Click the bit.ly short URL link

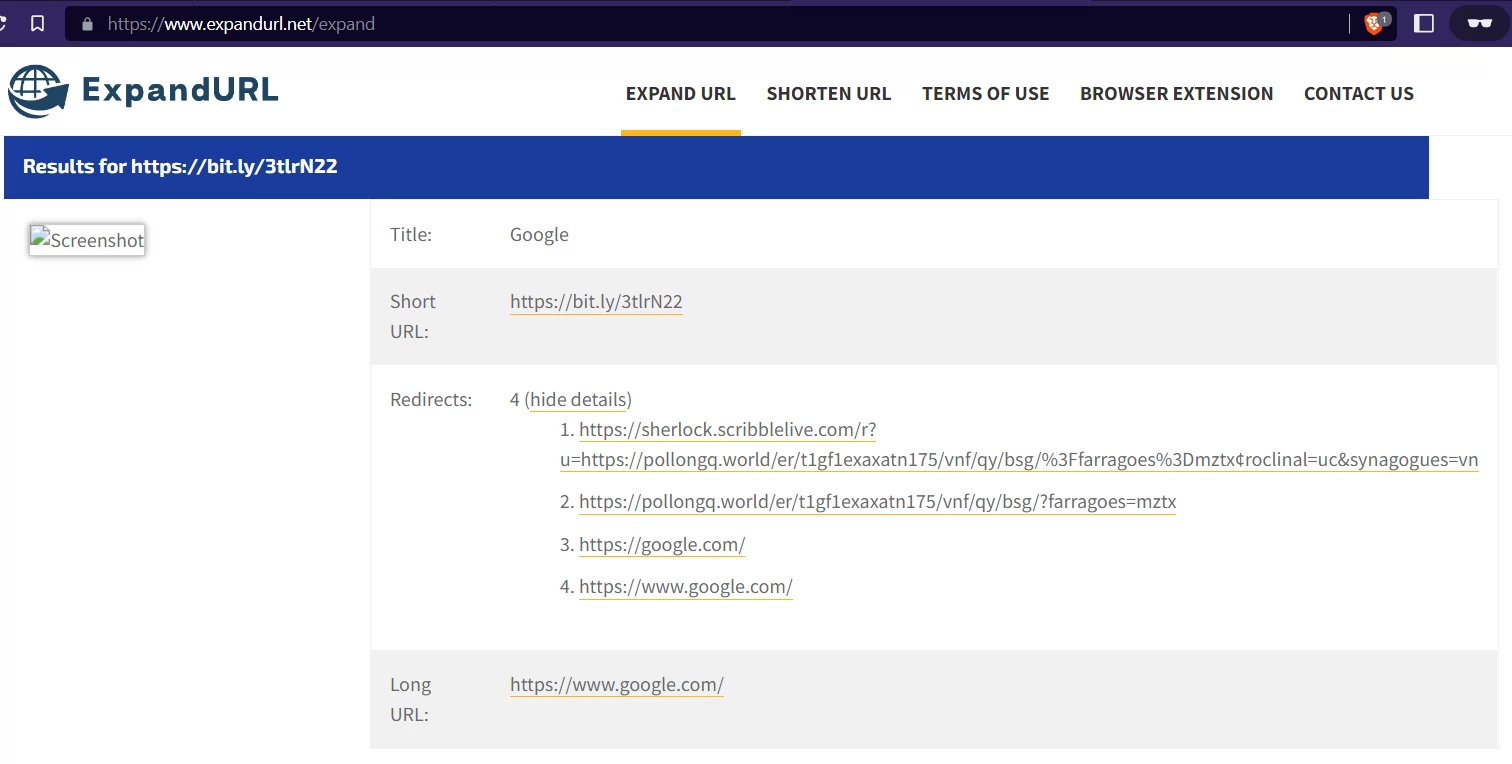coord(596,302)
